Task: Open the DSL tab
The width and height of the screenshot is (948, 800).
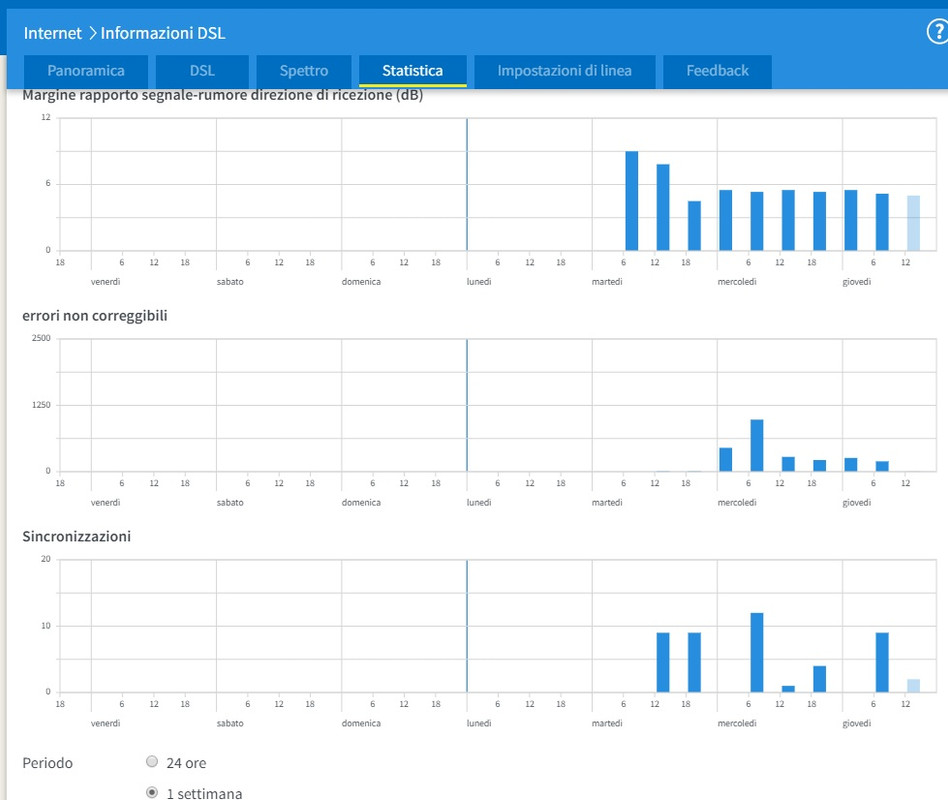Action: [x=202, y=71]
